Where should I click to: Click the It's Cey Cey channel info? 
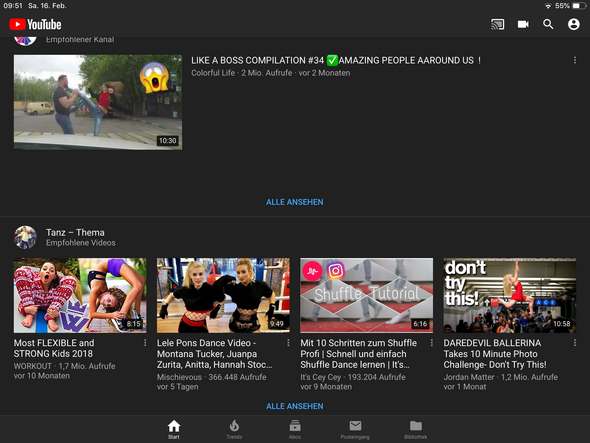point(353,382)
